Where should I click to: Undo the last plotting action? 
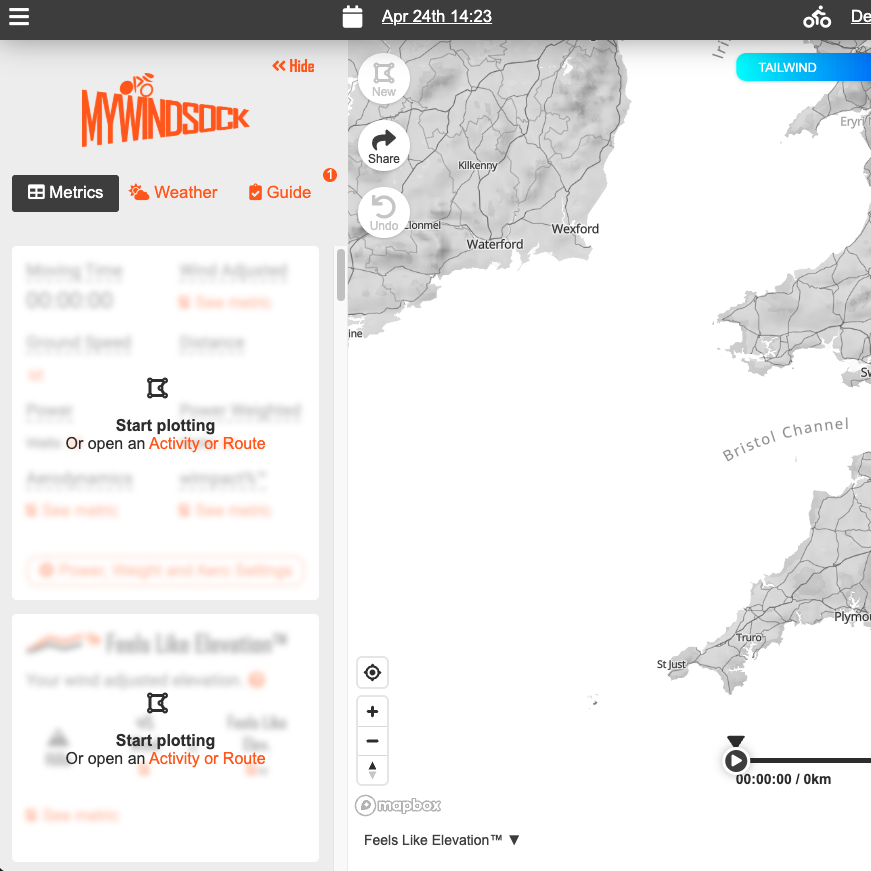[383, 211]
